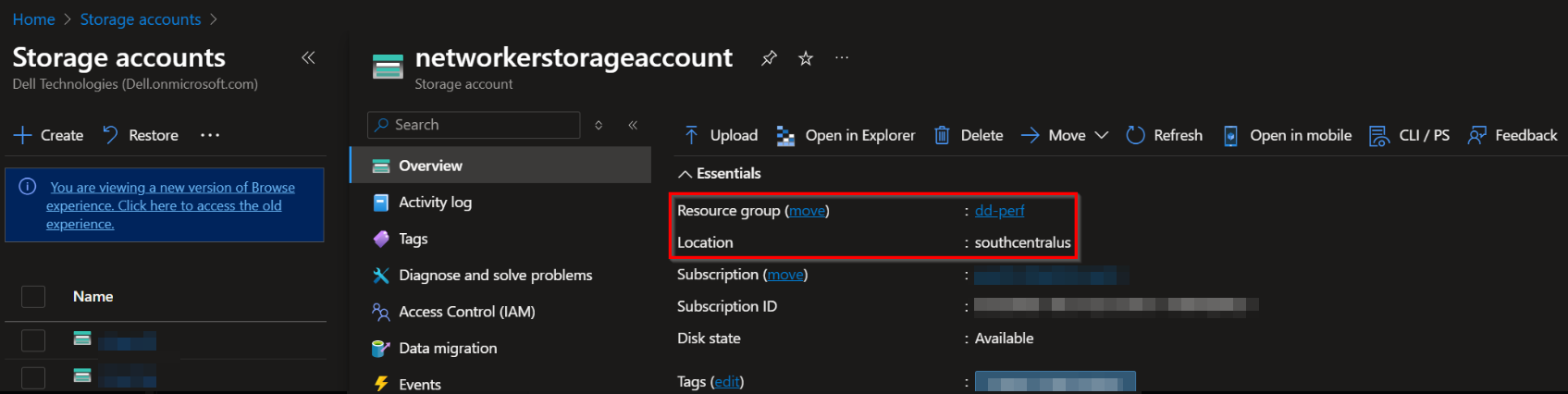Image resolution: width=1568 pixels, height=394 pixels.
Task: Open more commands ellipsis next to Restore
Action: [x=210, y=135]
